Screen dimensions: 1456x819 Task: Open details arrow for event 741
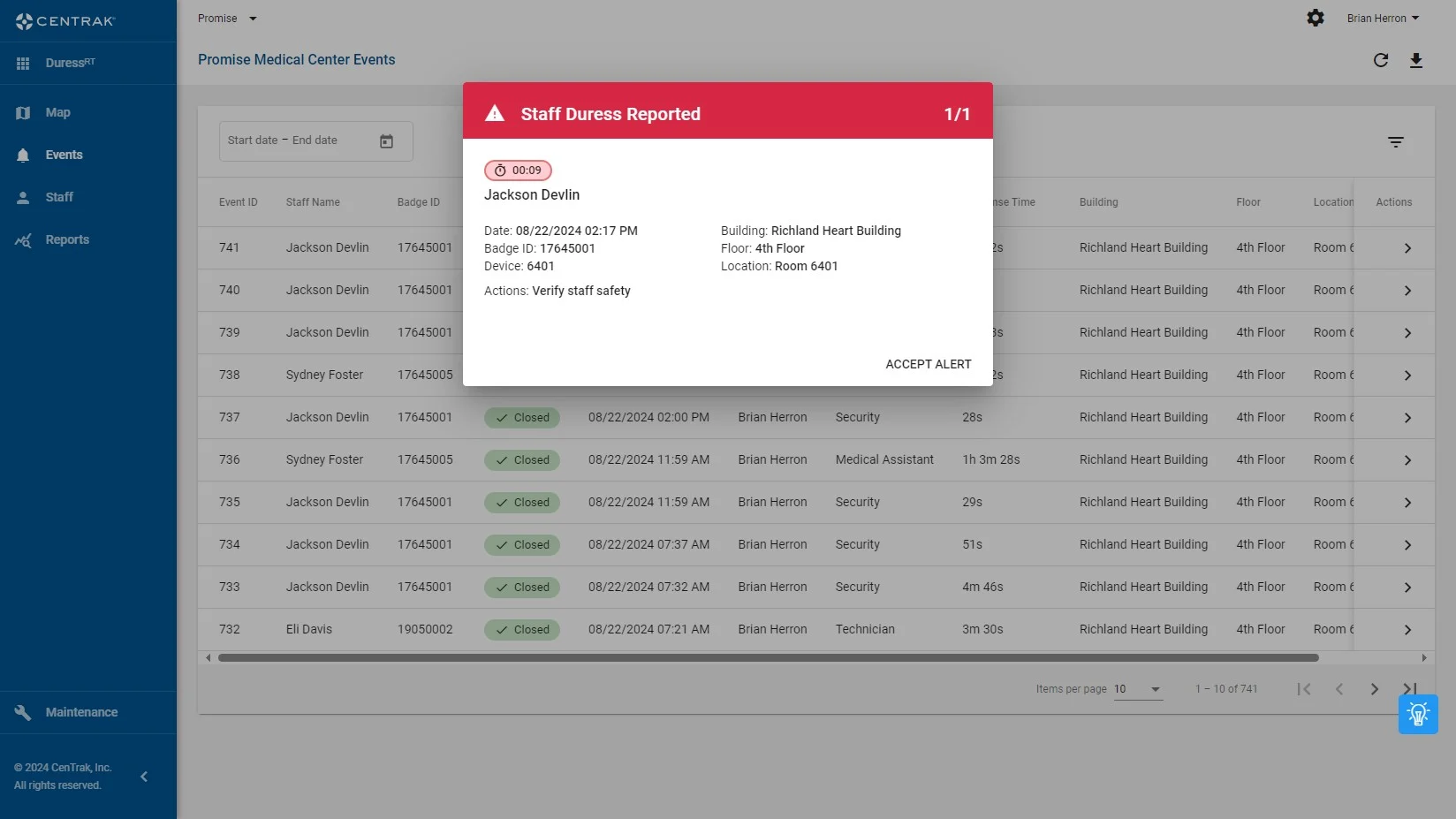[x=1407, y=248]
